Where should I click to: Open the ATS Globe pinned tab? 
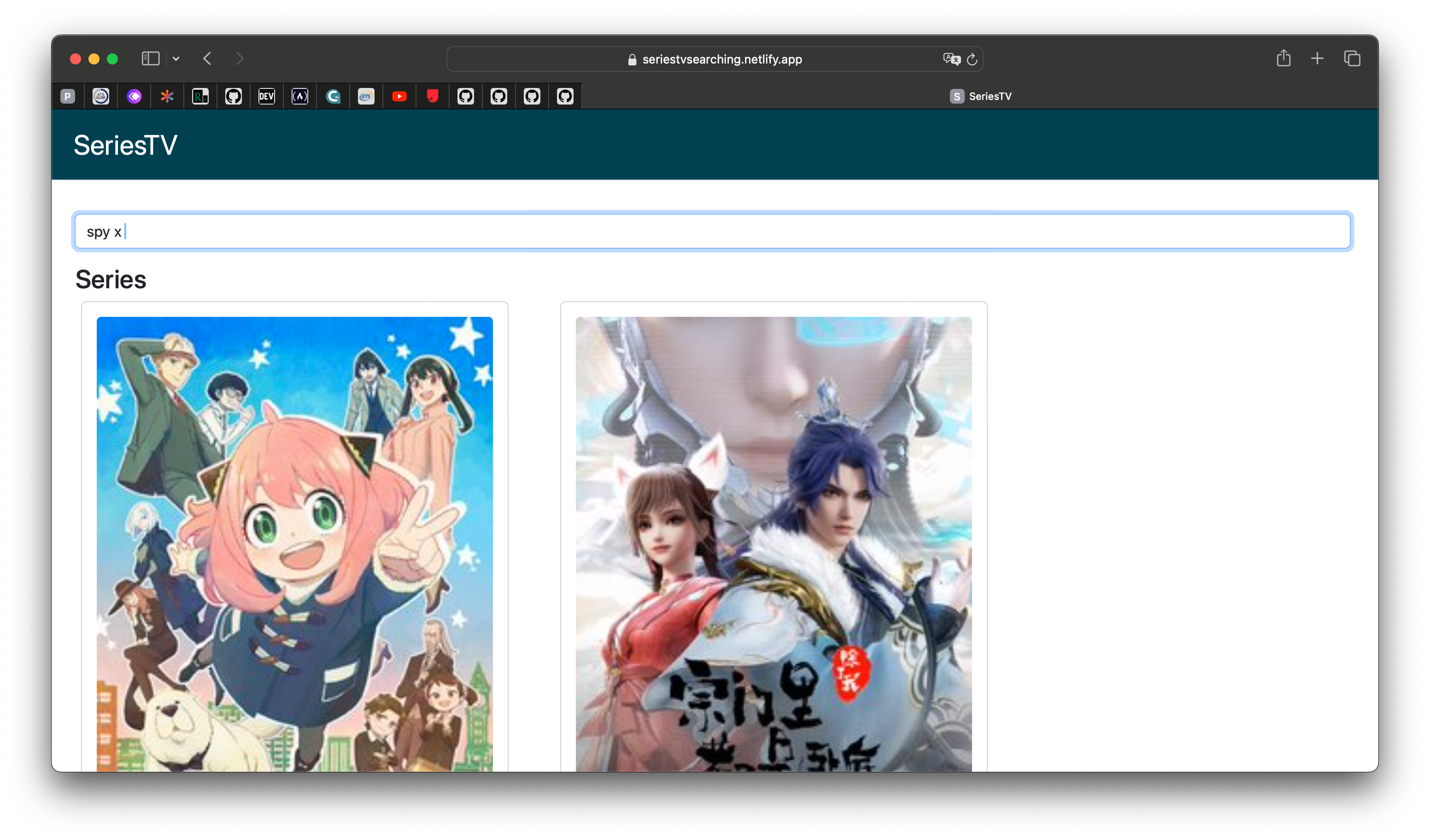101,96
